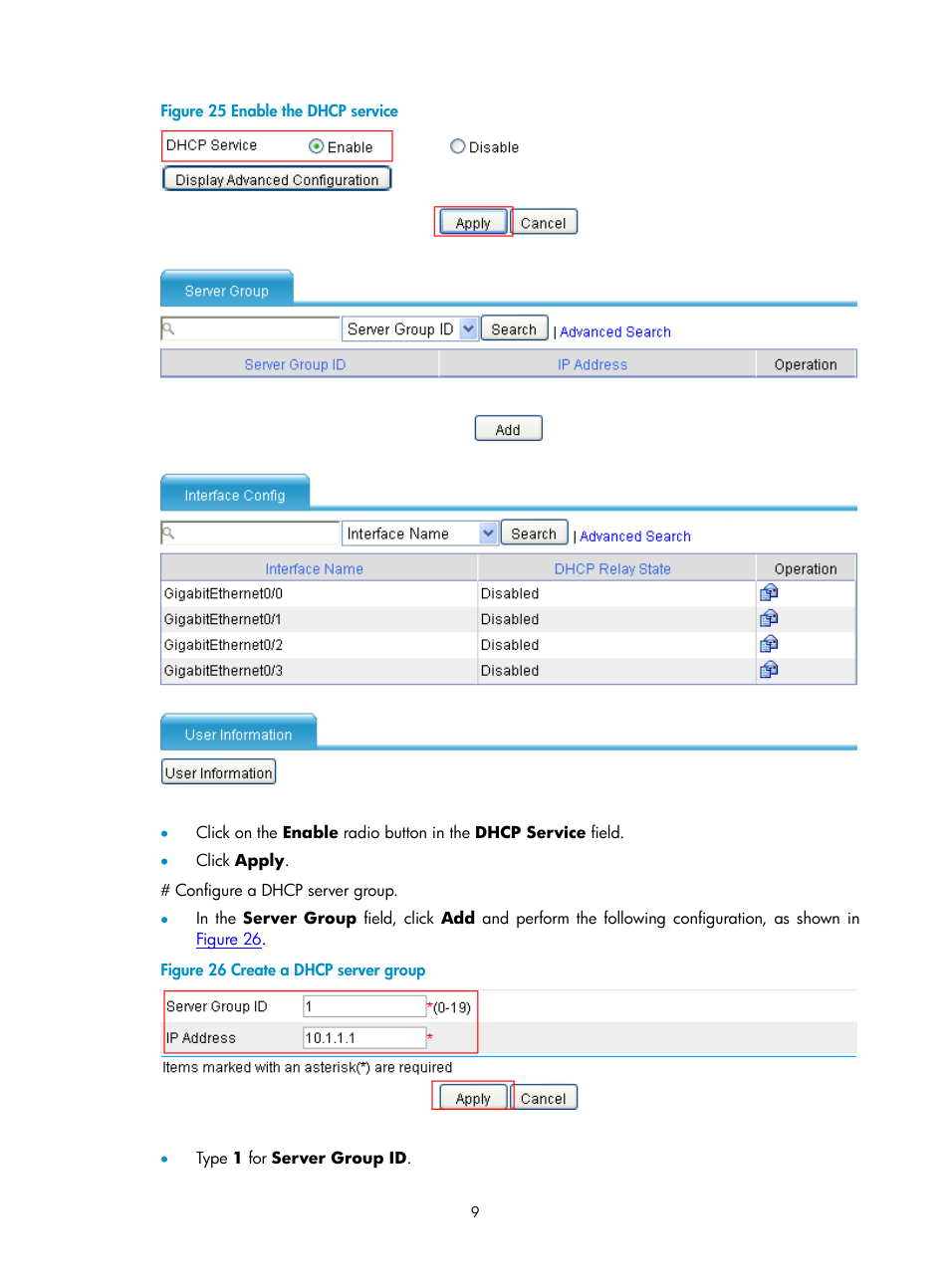950x1288 pixels.
Task: Click Display Advanced Configuration button
Action: (277, 179)
